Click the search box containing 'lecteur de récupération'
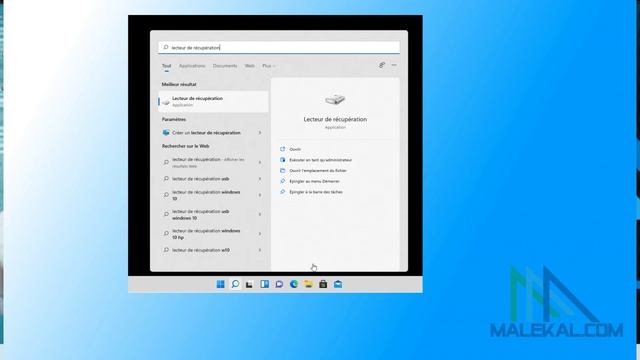 pyautogui.click(x=279, y=47)
